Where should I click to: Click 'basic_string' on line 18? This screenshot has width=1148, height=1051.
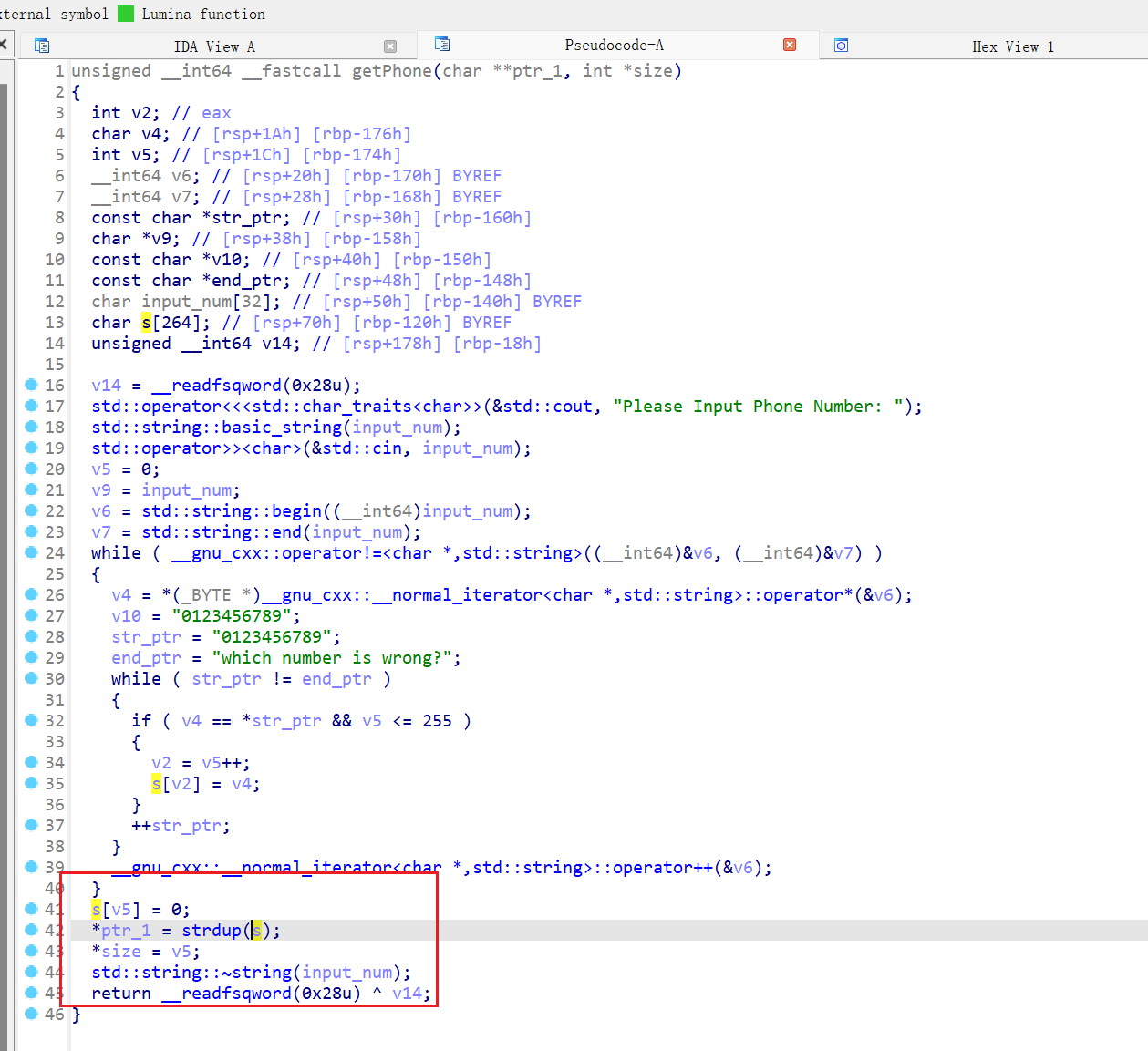click(x=282, y=428)
